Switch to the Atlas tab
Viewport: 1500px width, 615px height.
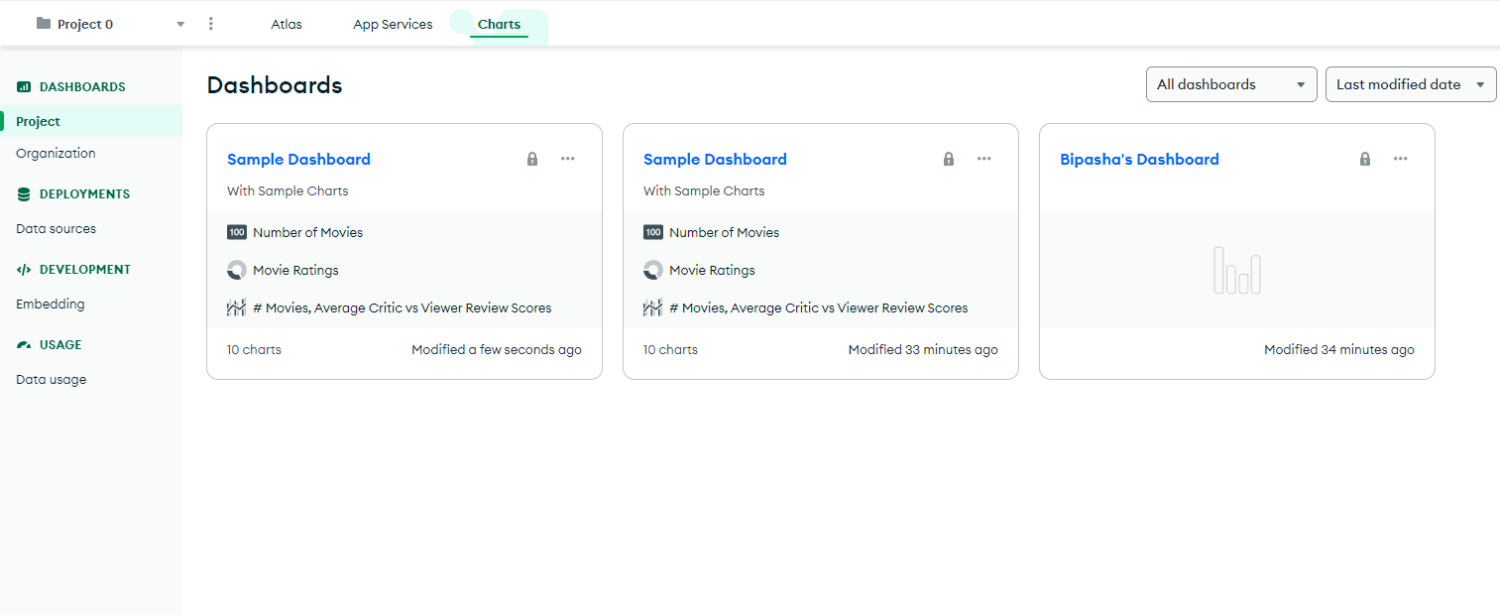[x=286, y=23]
